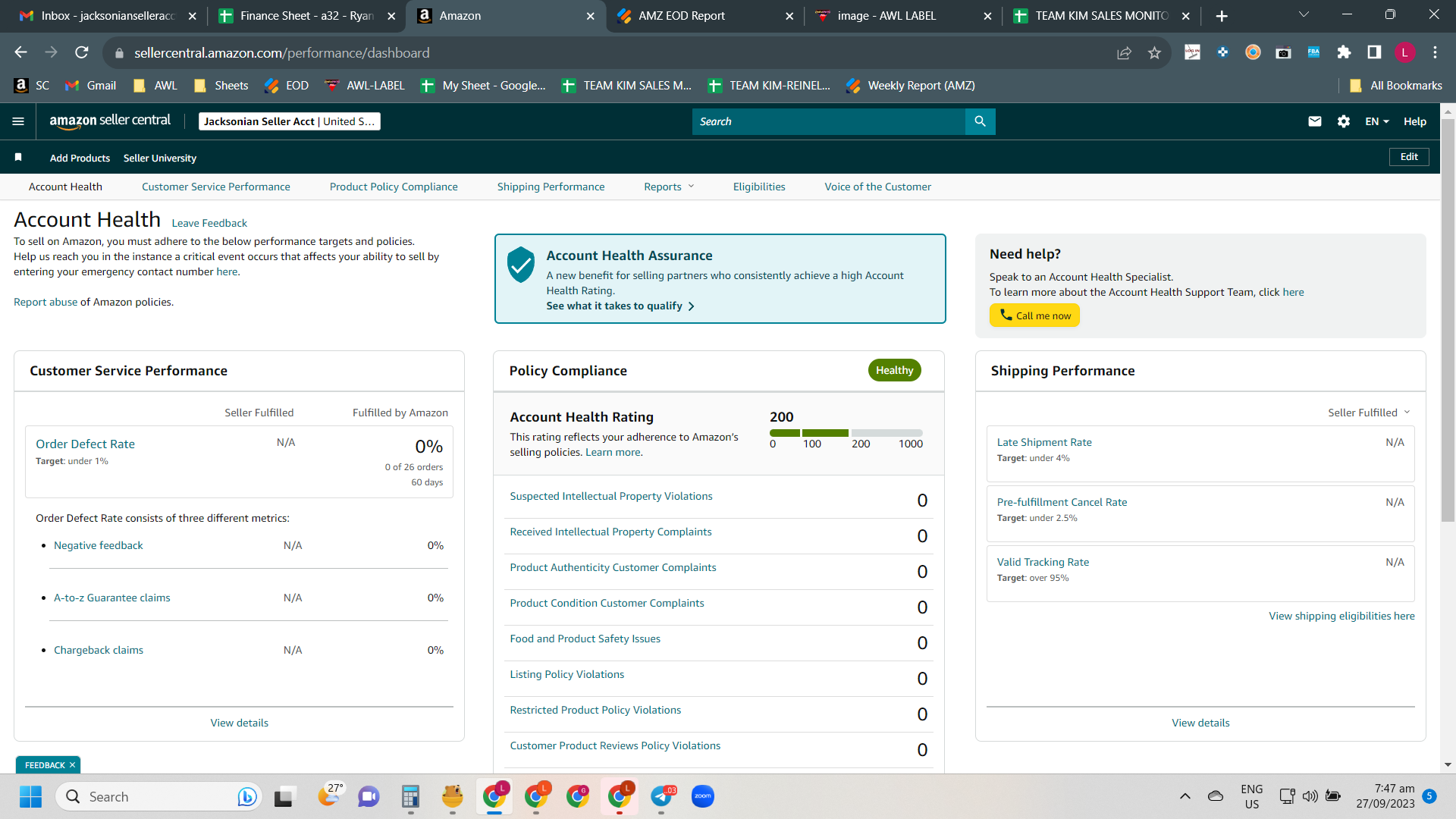Open View details under Shipping Performance
The width and height of the screenshot is (1456, 819).
pyautogui.click(x=1200, y=723)
